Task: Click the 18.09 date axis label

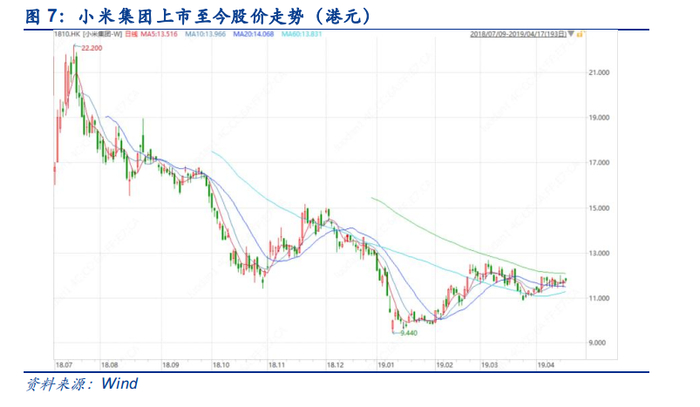Action: pyautogui.click(x=171, y=365)
